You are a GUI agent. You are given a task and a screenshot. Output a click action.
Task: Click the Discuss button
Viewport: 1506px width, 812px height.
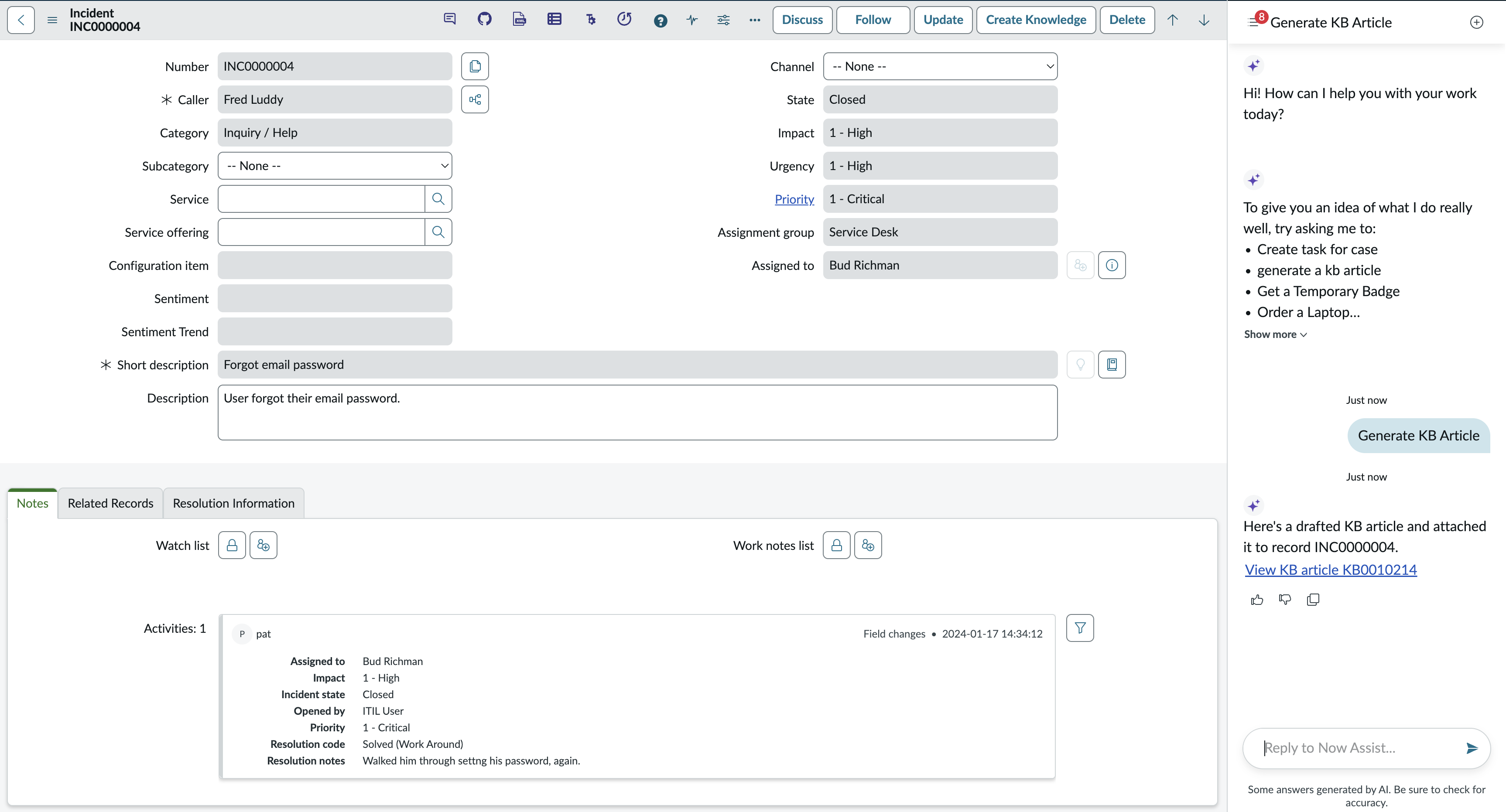(802, 20)
